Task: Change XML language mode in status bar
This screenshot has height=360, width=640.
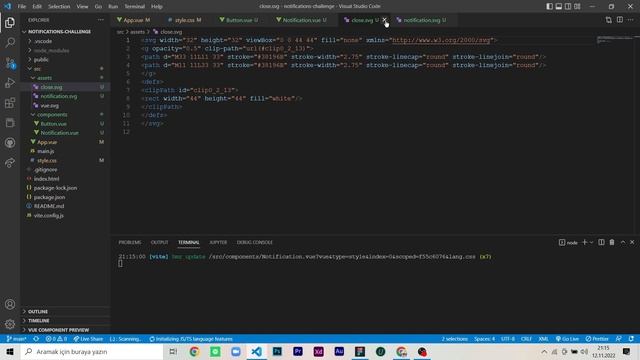Action: 543,339
